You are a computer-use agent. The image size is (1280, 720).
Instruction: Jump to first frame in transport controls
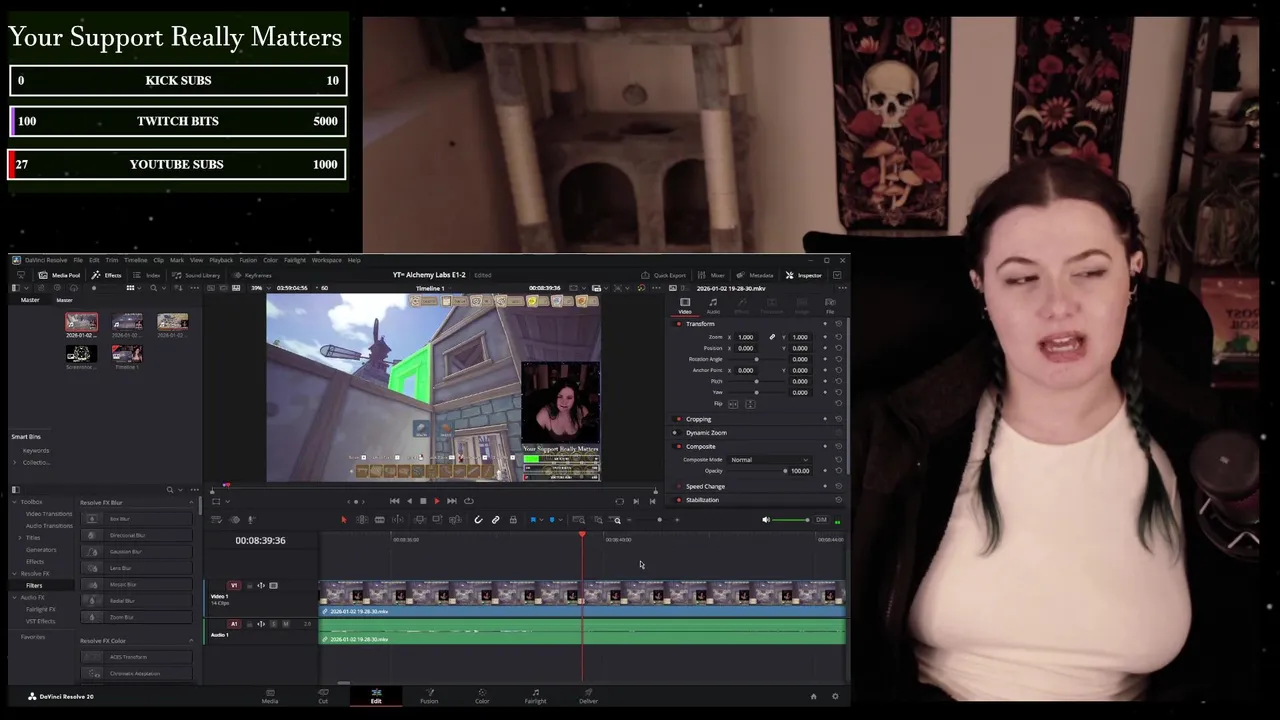click(394, 501)
